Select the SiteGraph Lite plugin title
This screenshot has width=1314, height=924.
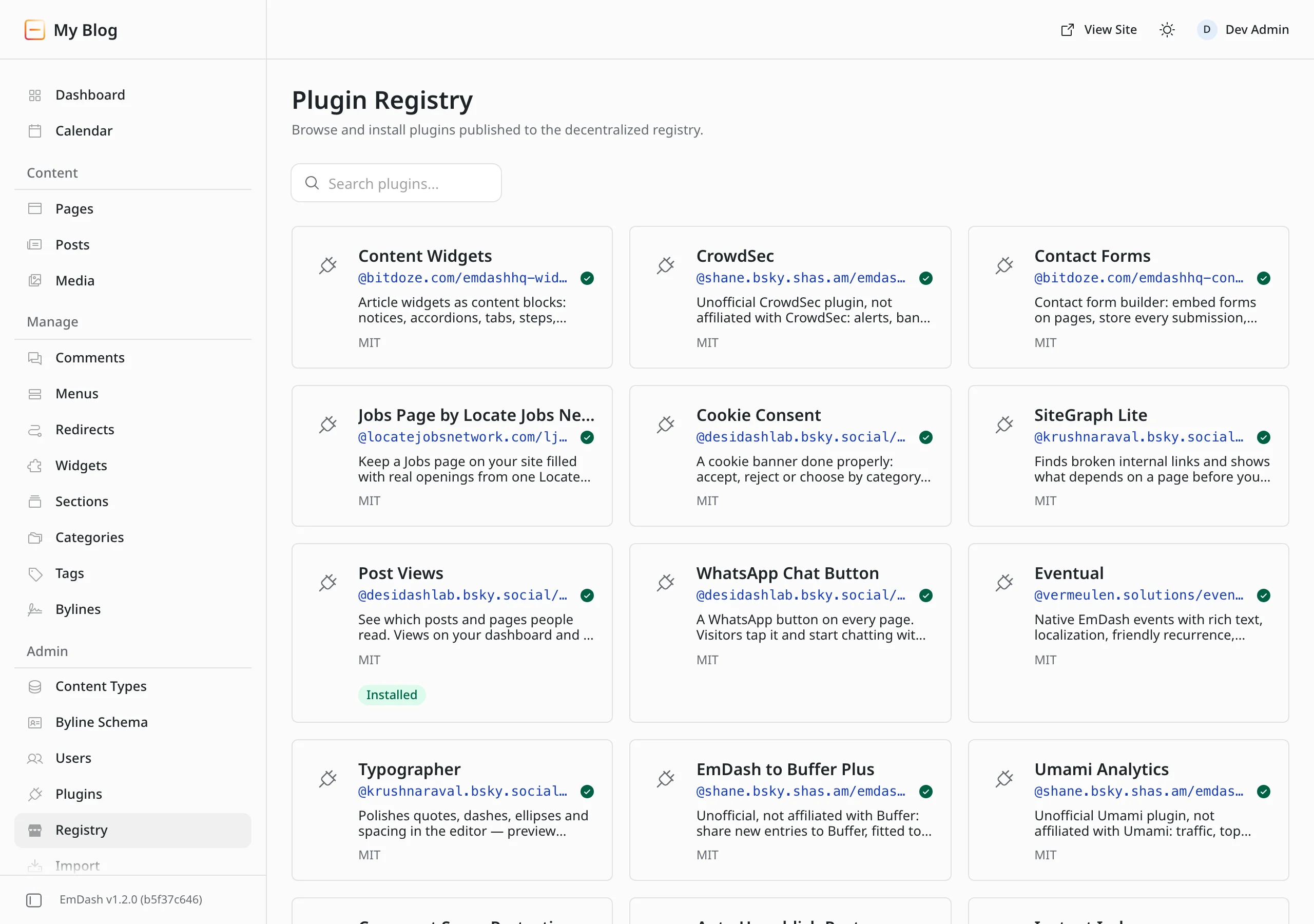point(1090,415)
